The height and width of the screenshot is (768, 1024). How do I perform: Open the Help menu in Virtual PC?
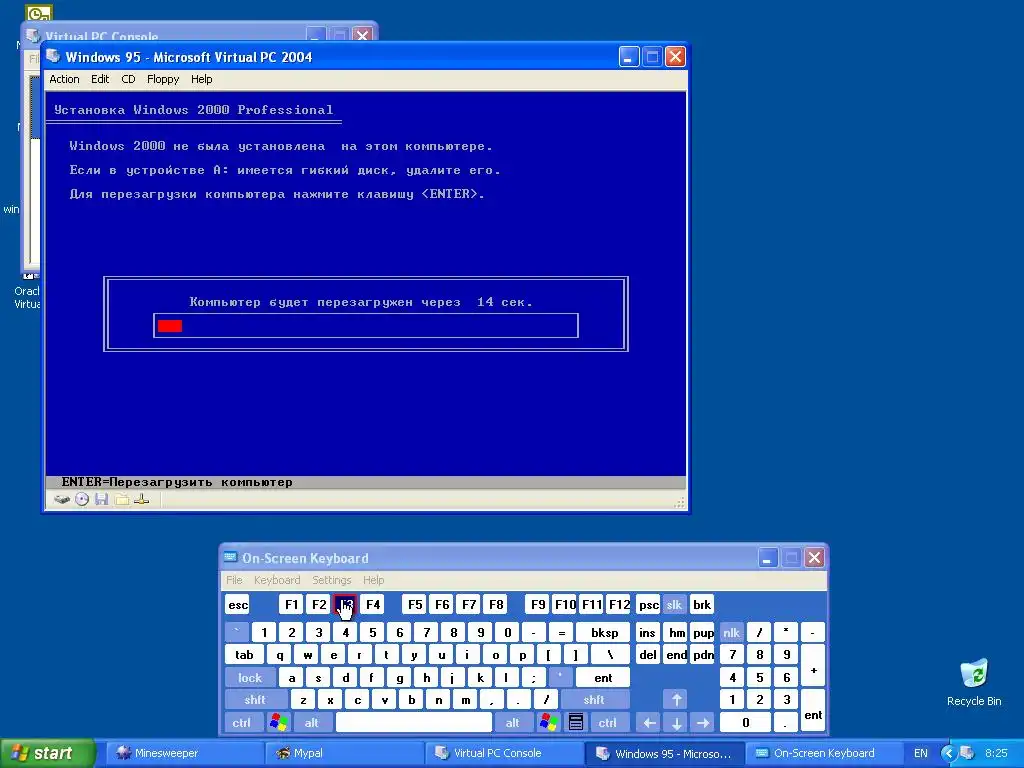[202, 79]
